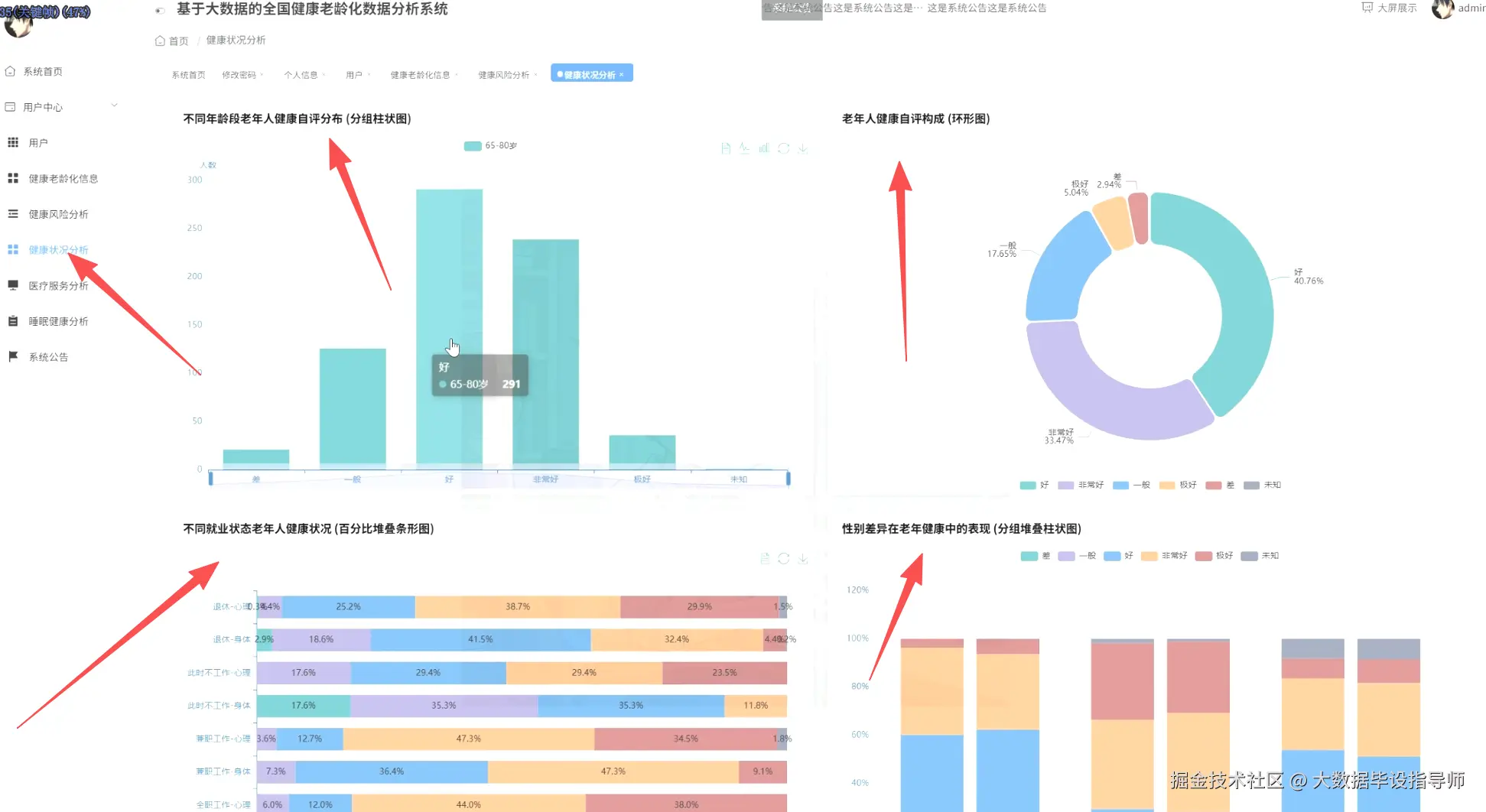Download employment-status chart as image

tap(803, 559)
